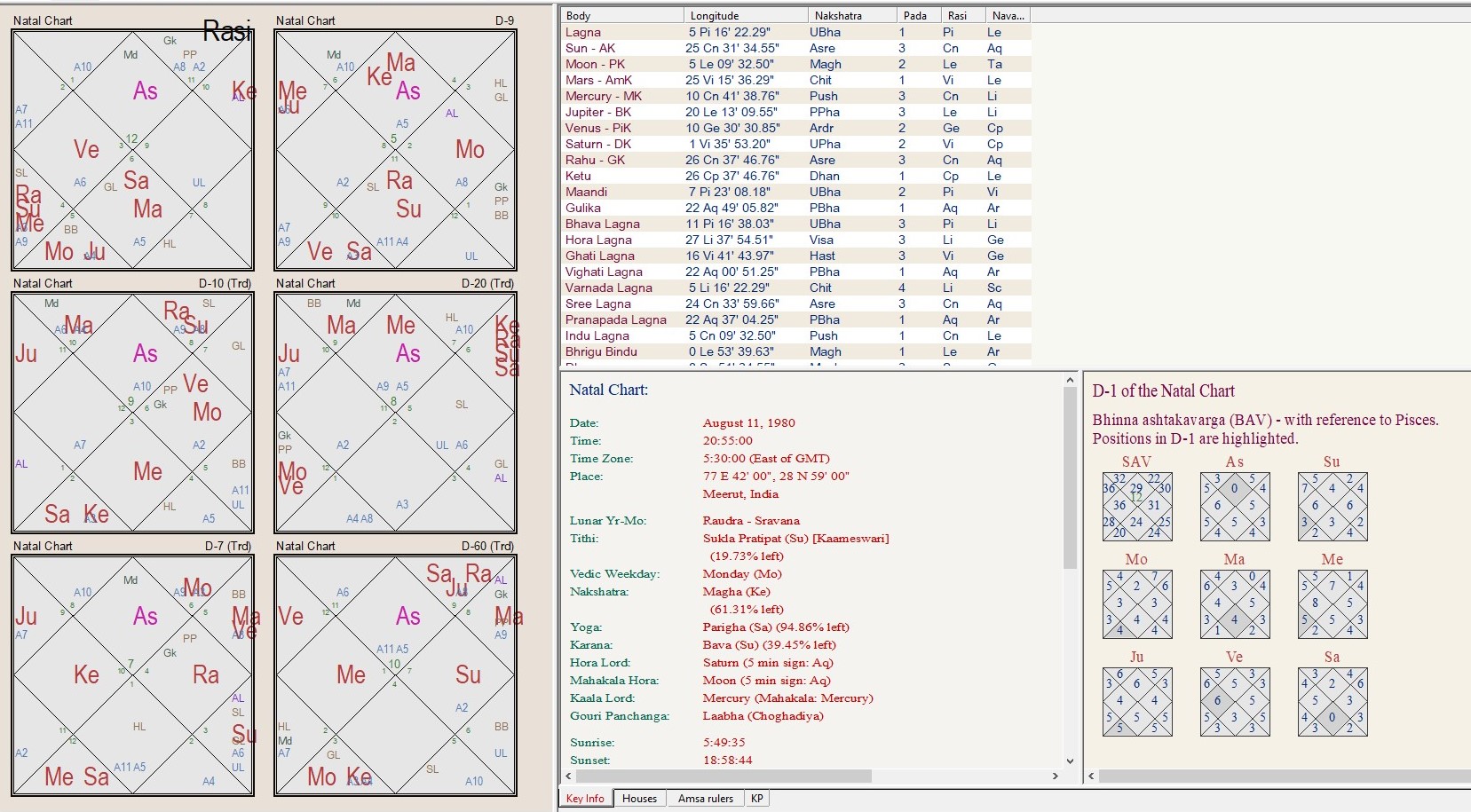Click the D-9 natal chart center

pyautogui.click(x=395, y=150)
